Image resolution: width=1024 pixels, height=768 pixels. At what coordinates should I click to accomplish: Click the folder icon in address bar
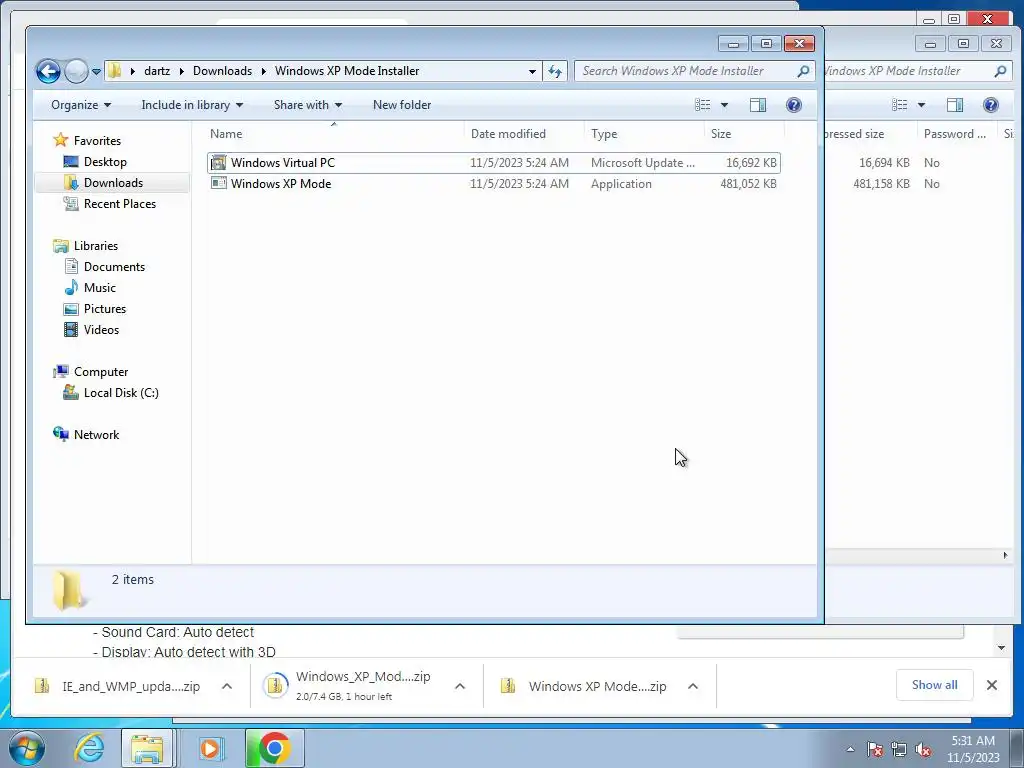(x=115, y=71)
